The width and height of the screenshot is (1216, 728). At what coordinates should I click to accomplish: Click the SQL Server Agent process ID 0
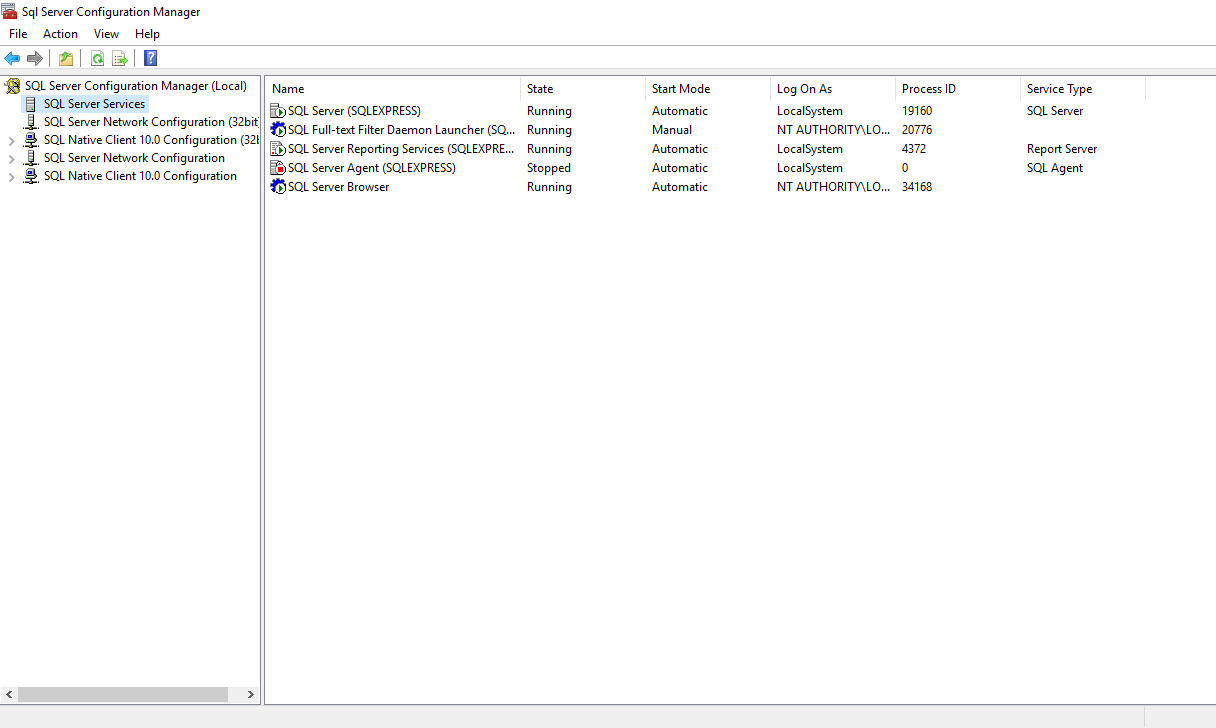pyautogui.click(x=905, y=168)
